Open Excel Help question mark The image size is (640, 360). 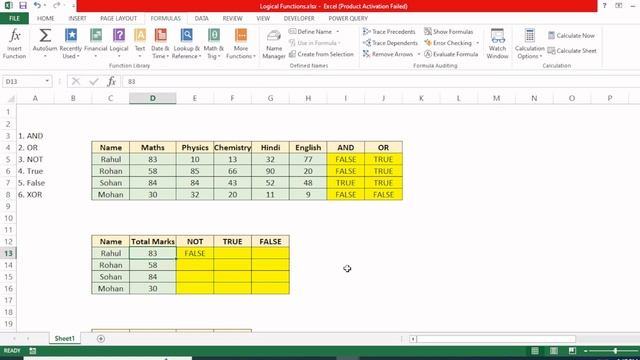click(x=604, y=5)
